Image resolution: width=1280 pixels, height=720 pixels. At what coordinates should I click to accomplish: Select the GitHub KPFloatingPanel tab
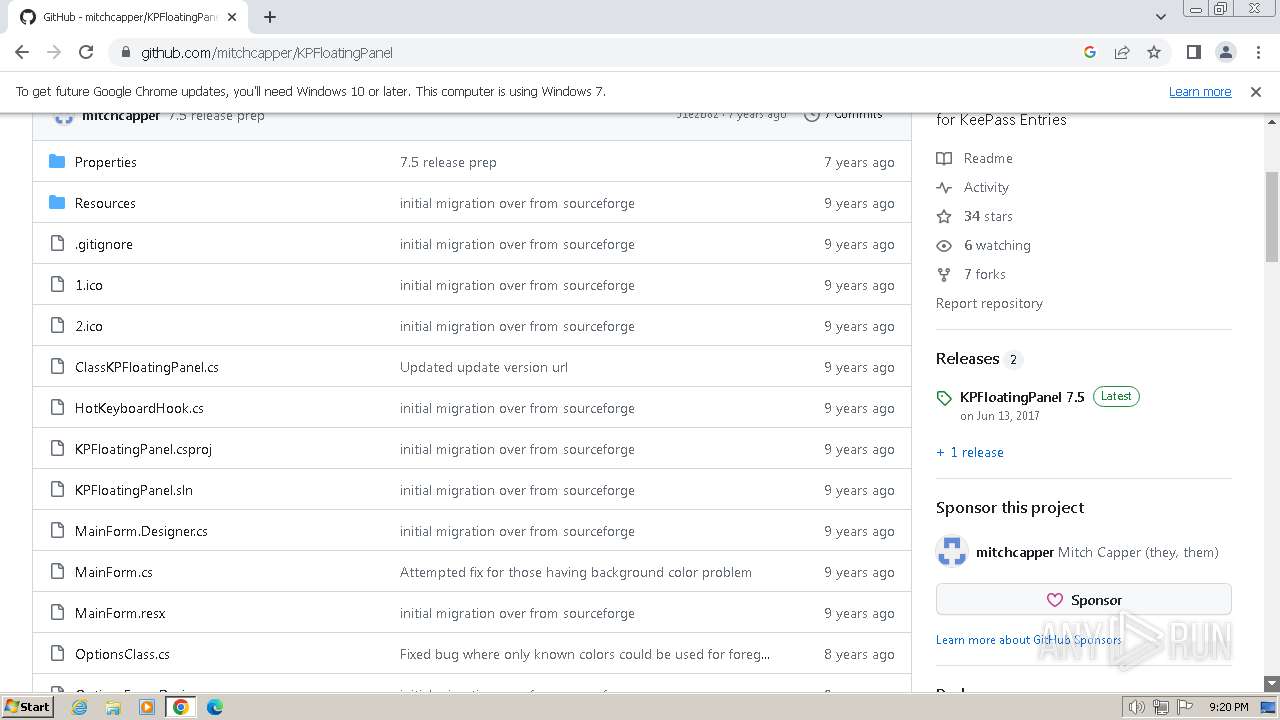(130, 17)
